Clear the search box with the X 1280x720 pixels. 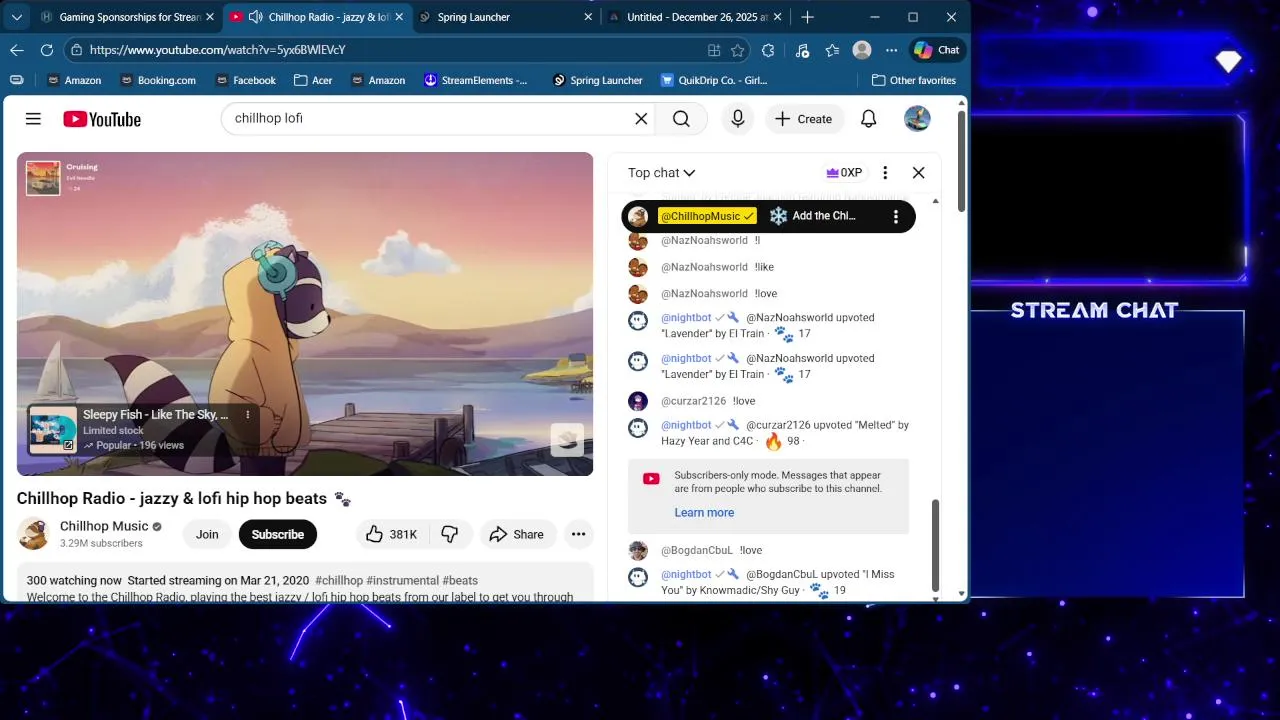(x=641, y=119)
